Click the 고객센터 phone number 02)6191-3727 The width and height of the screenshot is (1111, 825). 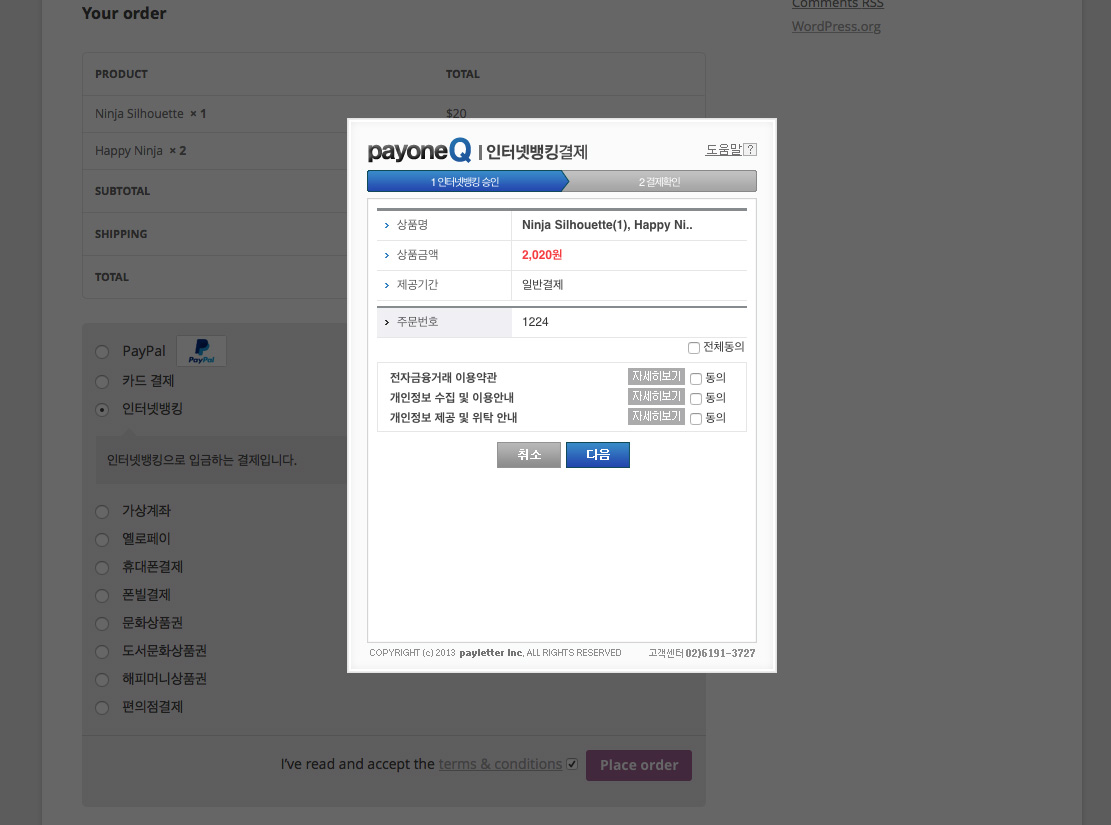click(x=720, y=653)
